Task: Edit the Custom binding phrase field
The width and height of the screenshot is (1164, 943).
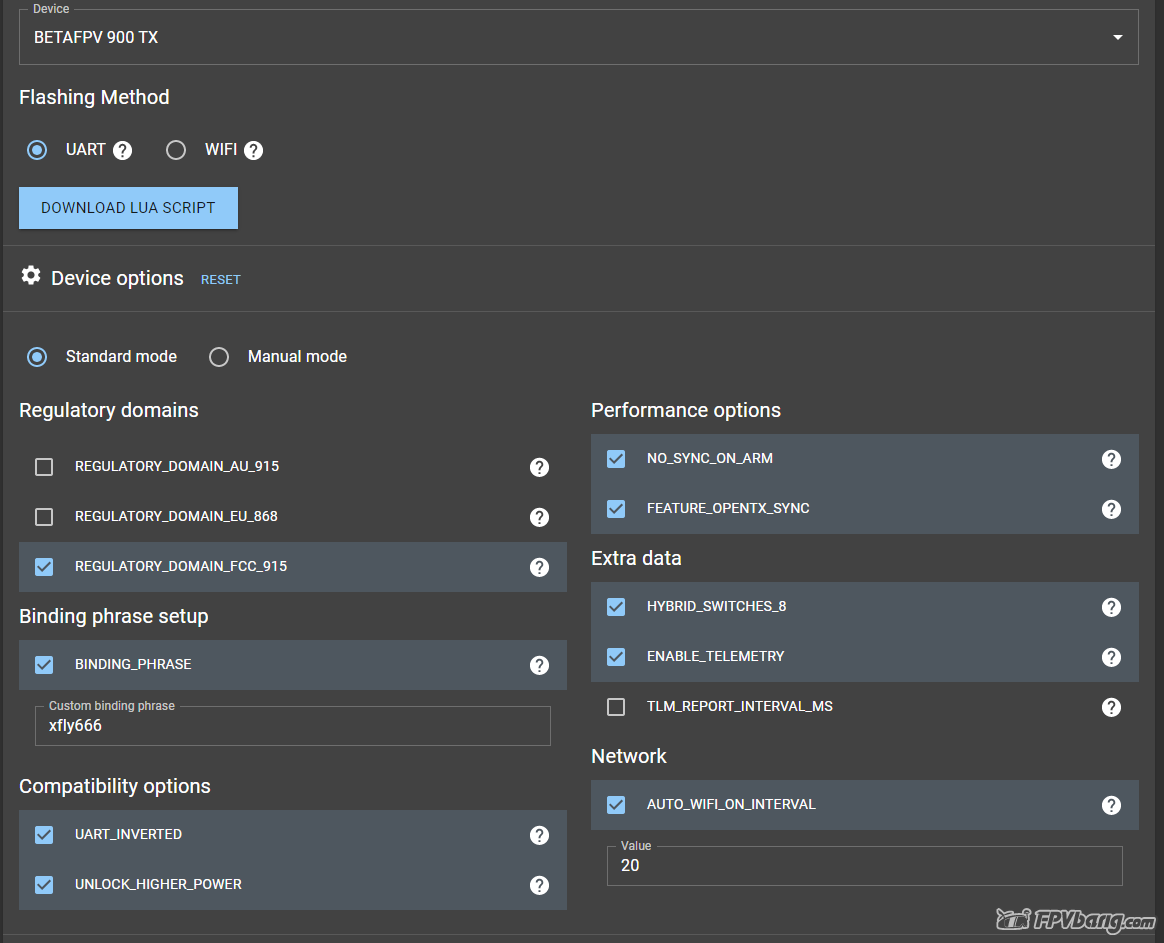Action: pyautogui.click(x=292, y=726)
